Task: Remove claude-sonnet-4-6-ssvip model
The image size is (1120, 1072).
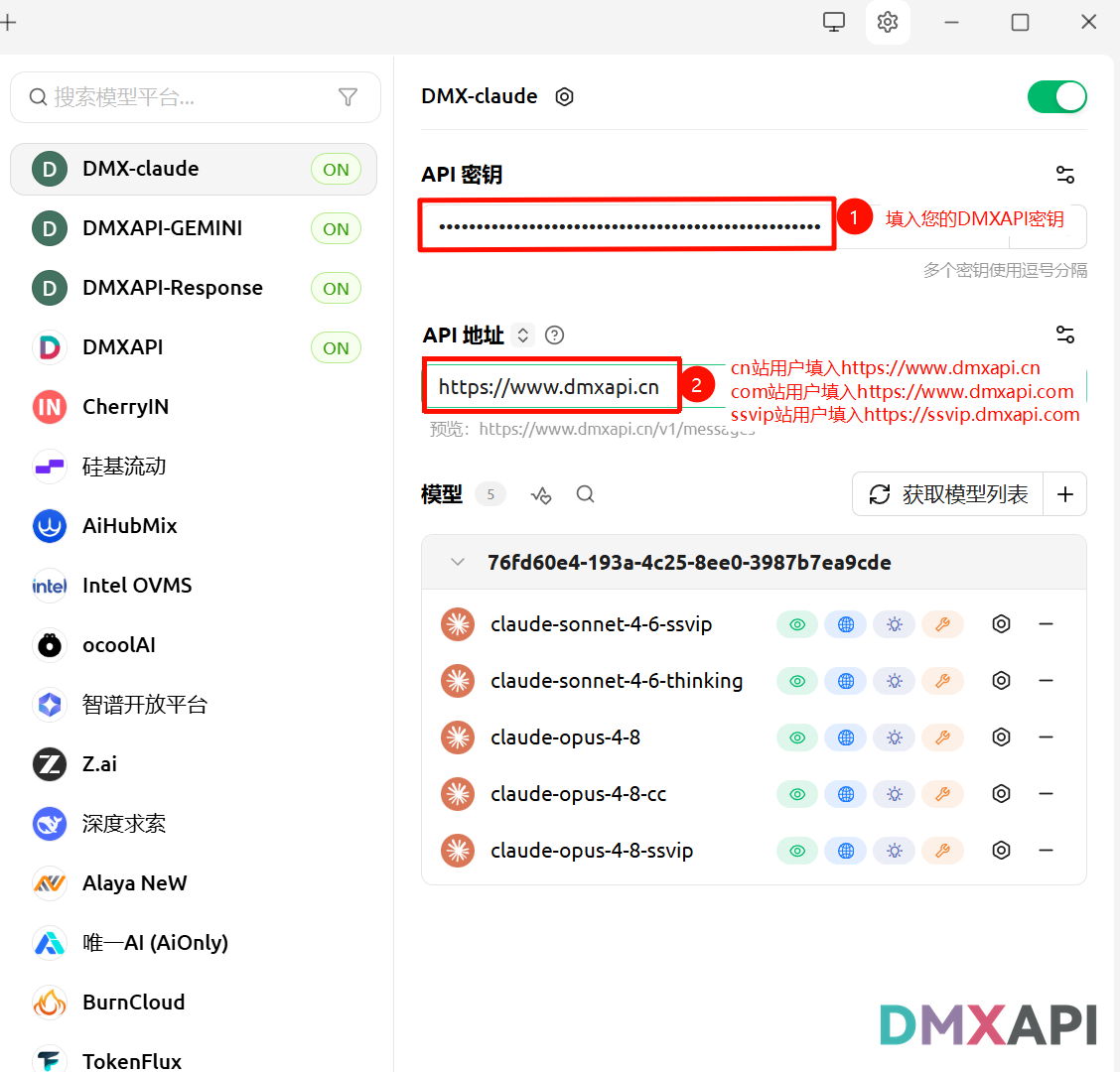Action: pos(1046,624)
